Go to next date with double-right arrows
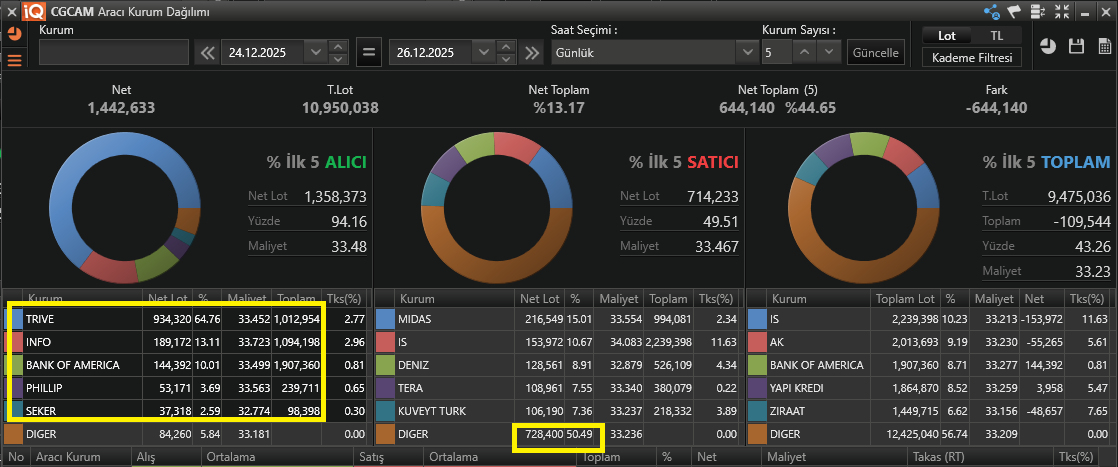The width and height of the screenshot is (1118, 467). coord(532,53)
